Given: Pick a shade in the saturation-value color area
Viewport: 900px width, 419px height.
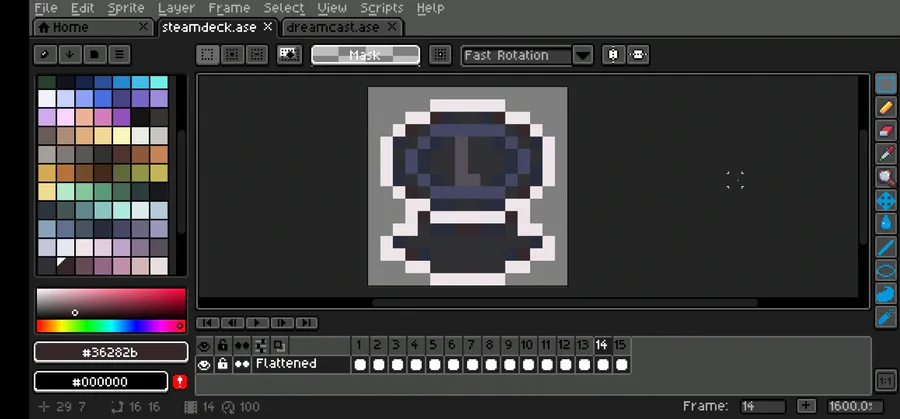Looking at the screenshot, I should click(x=111, y=304).
